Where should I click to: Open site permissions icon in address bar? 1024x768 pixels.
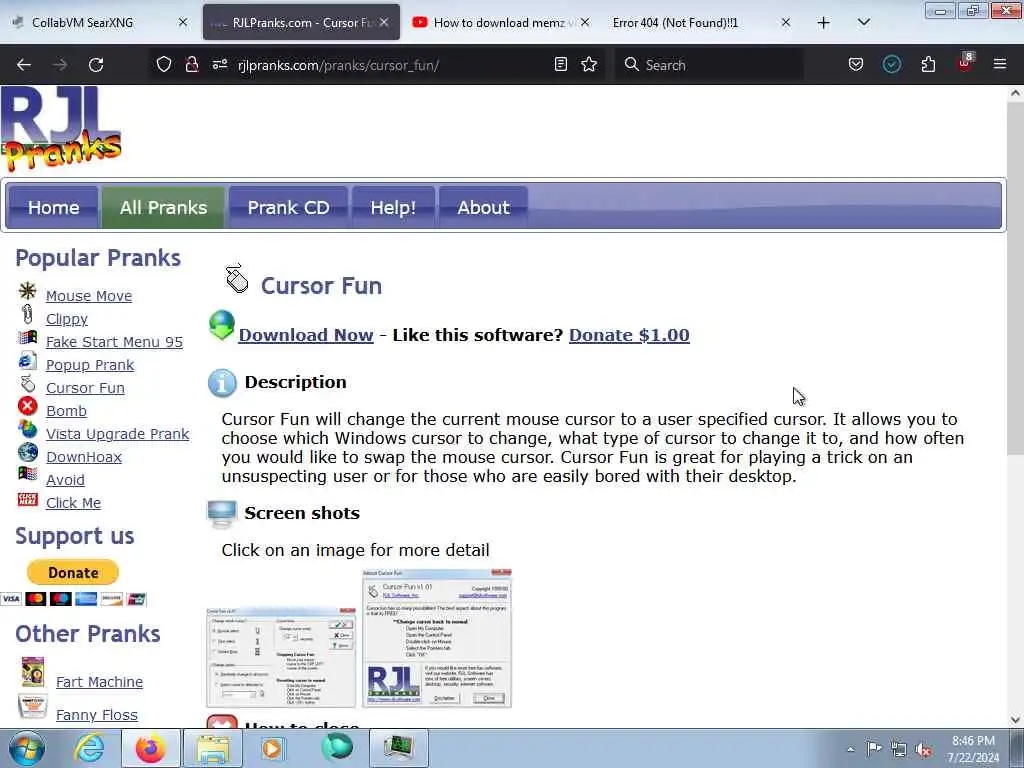pyautogui.click(x=220, y=64)
